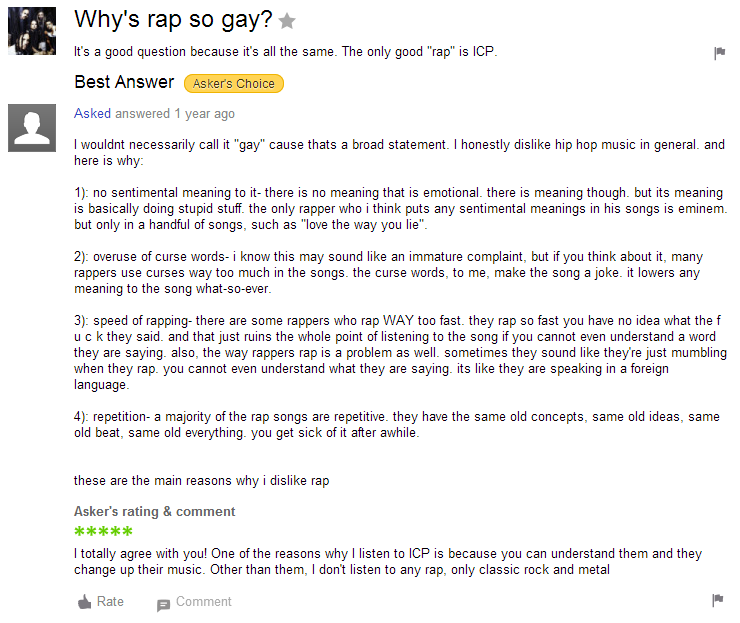Open the answerer's default avatar

(x=32, y=128)
